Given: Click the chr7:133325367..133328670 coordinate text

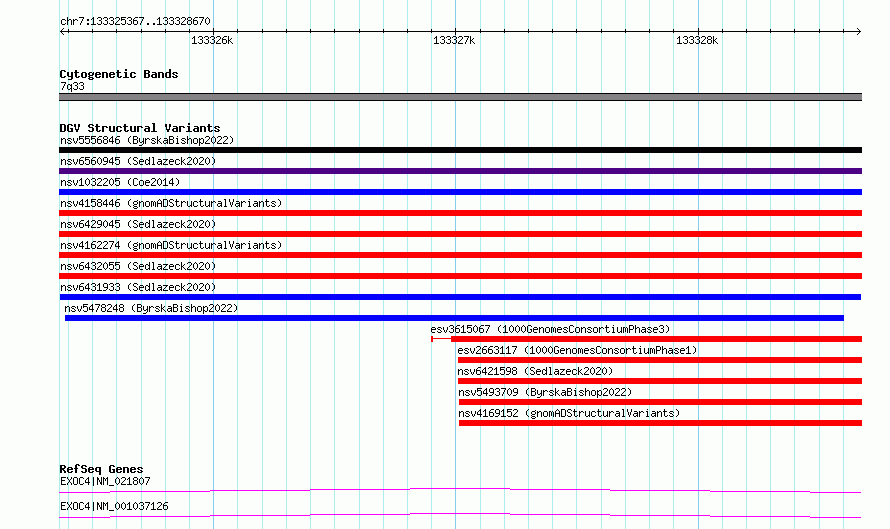Looking at the screenshot, I should pyautogui.click(x=135, y=22).
